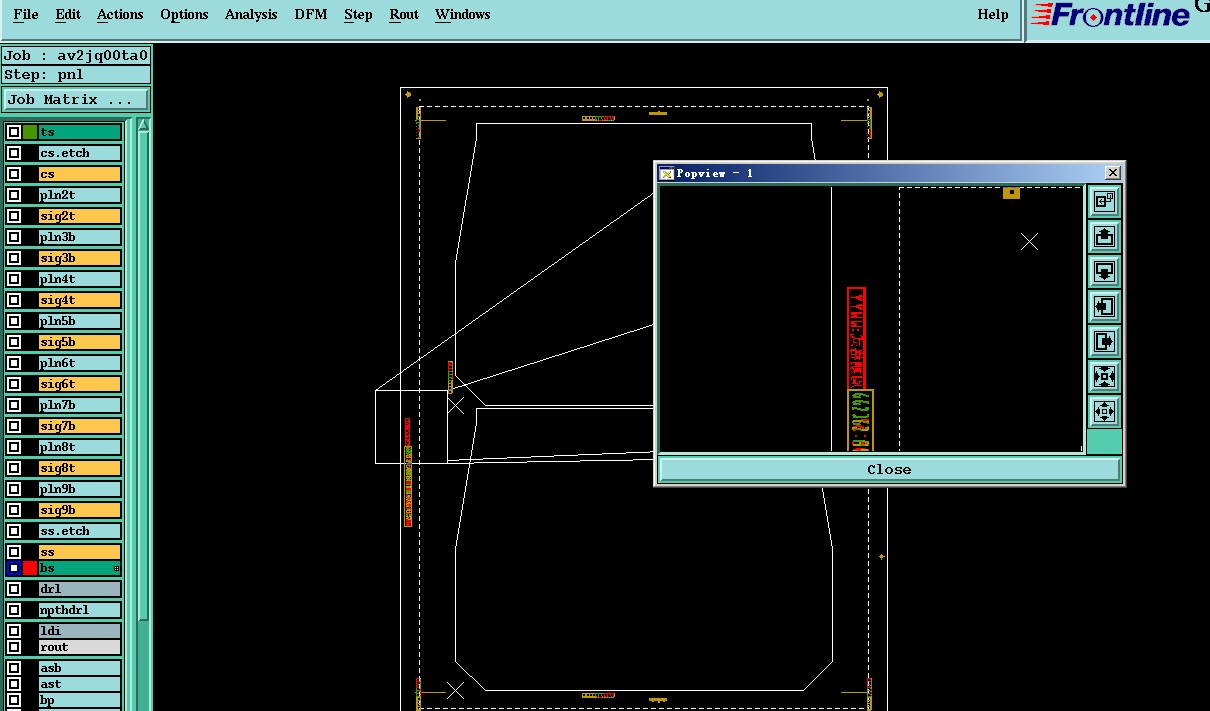
Task: Click the pan left icon in Popview
Action: 1104,307
